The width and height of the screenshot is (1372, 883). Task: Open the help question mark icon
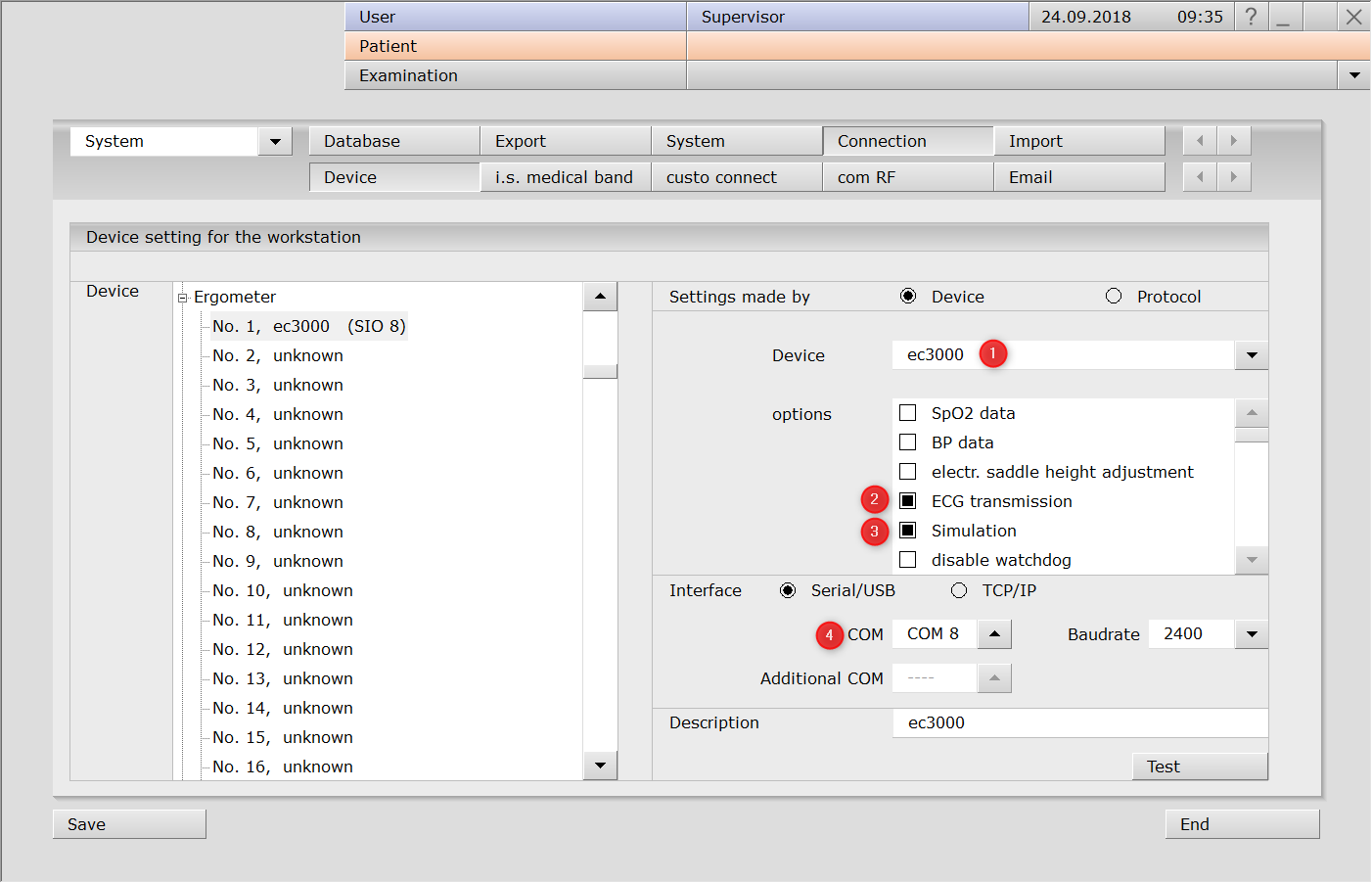point(1251,17)
